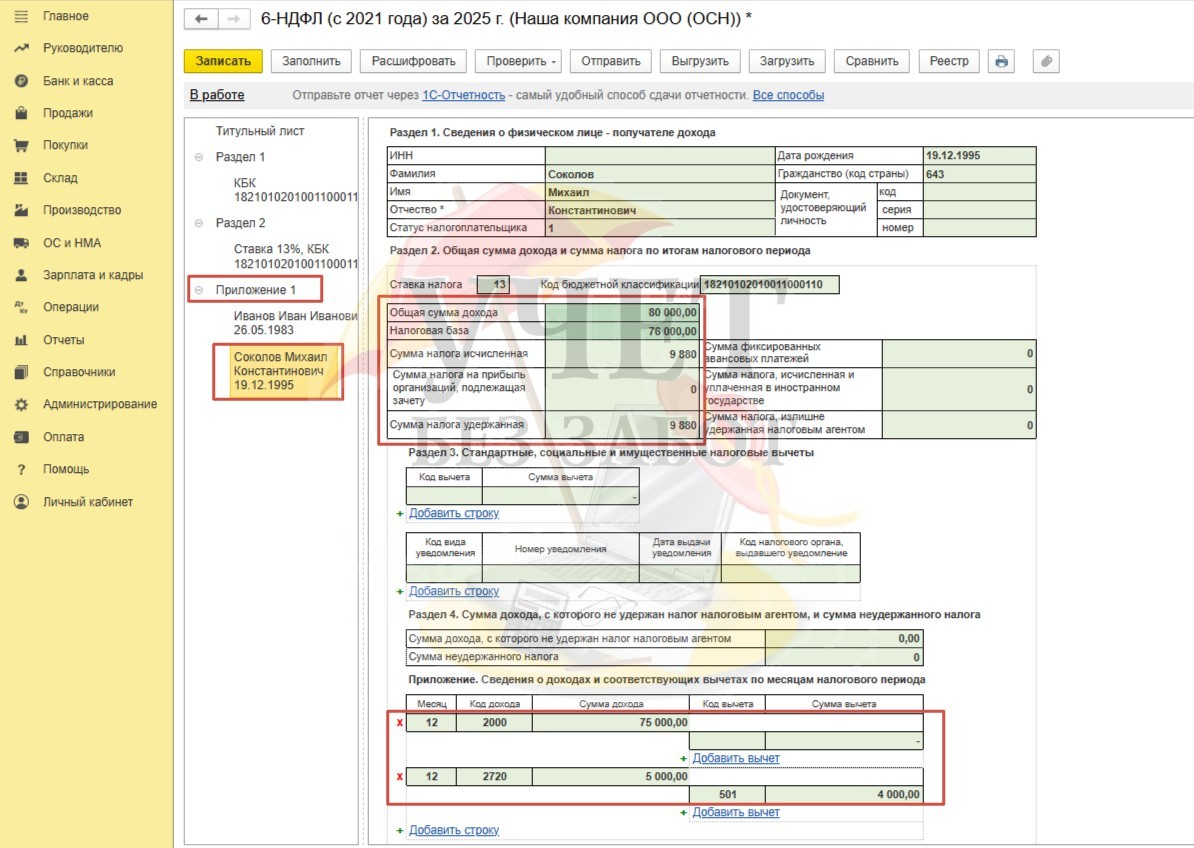Delete income row with code 2000
This screenshot has height=848, width=1194.
click(x=399, y=723)
